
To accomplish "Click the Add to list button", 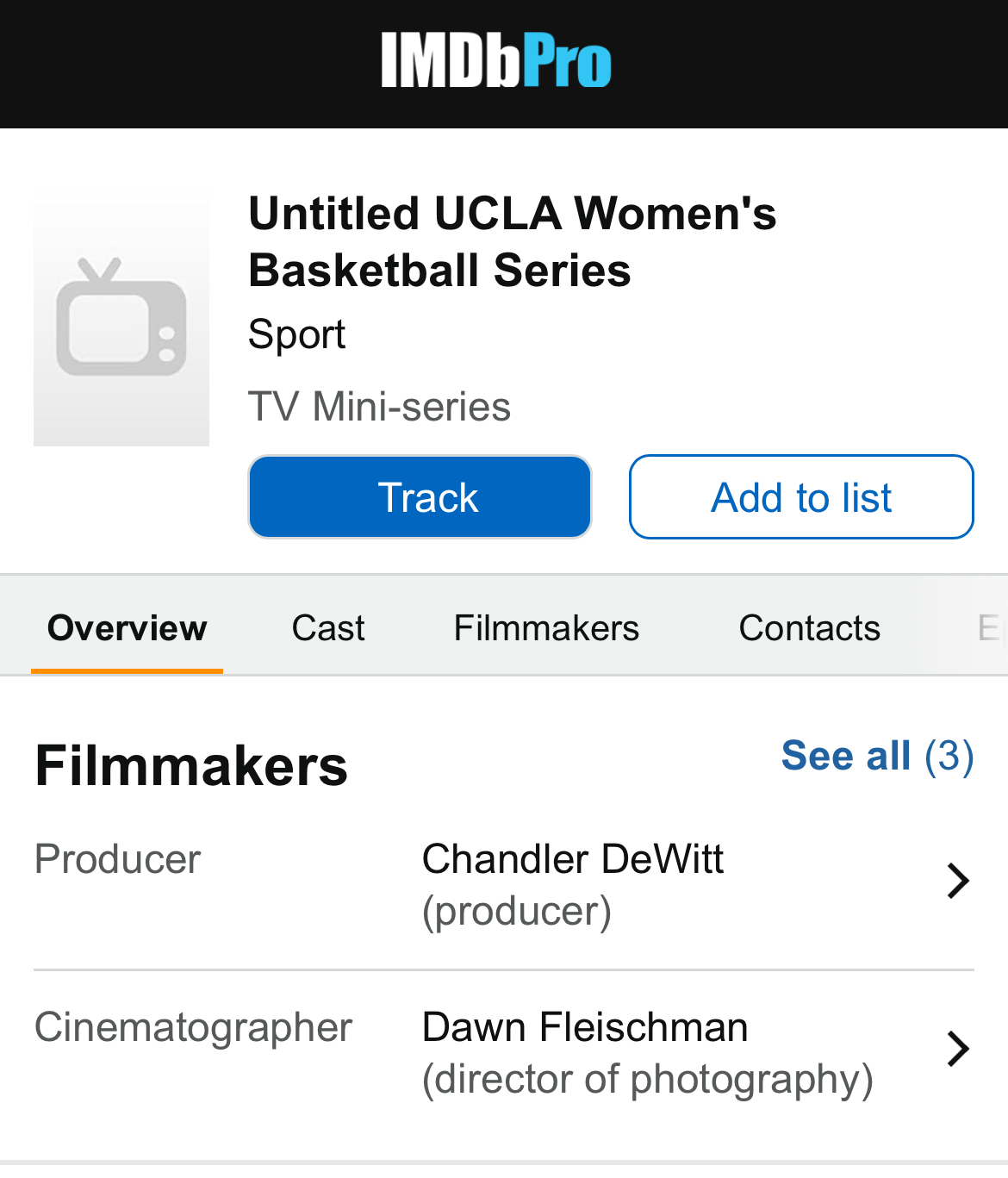I will point(801,497).
